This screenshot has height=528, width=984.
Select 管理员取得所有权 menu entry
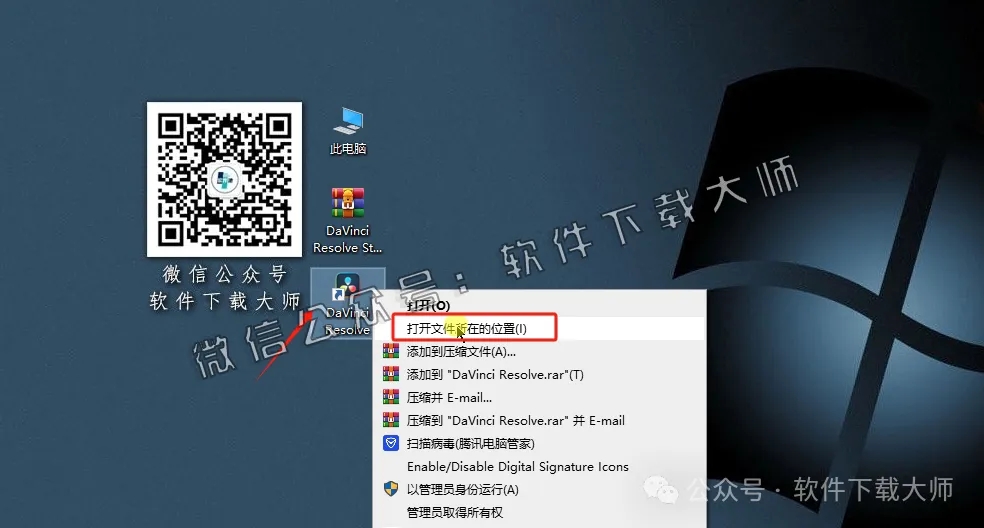(454, 512)
